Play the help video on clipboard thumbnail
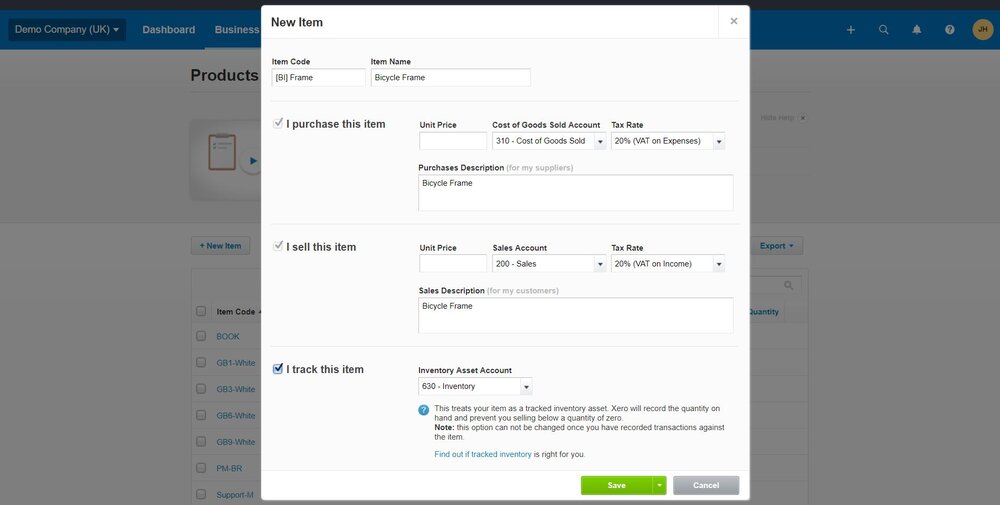 [253, 161]
